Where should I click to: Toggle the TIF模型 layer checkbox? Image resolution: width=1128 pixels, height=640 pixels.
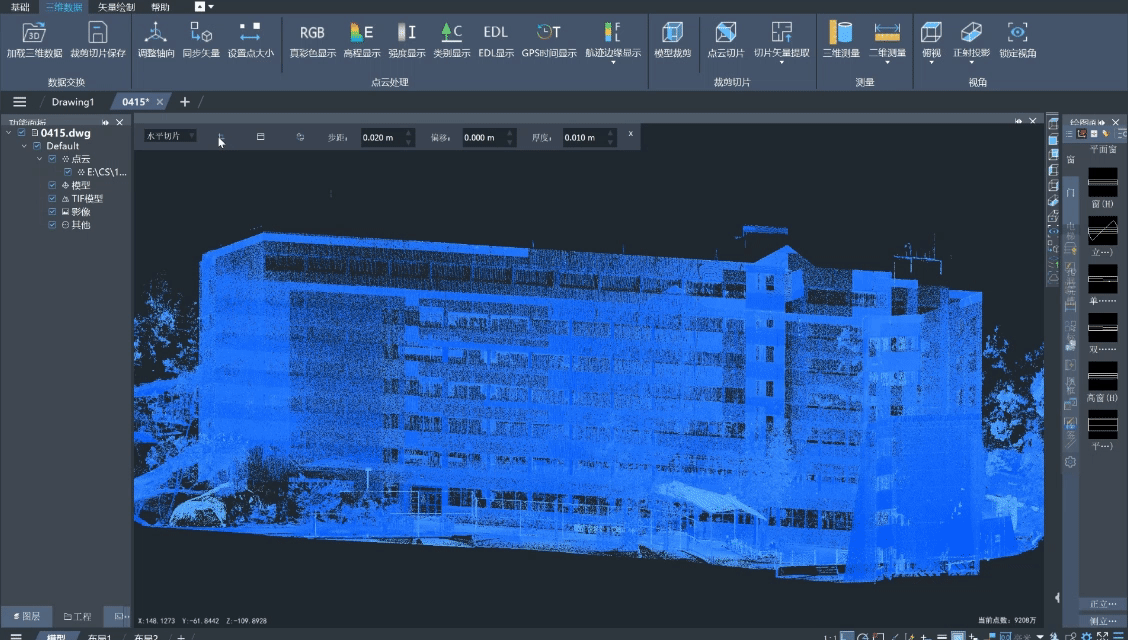coord(52,199)
